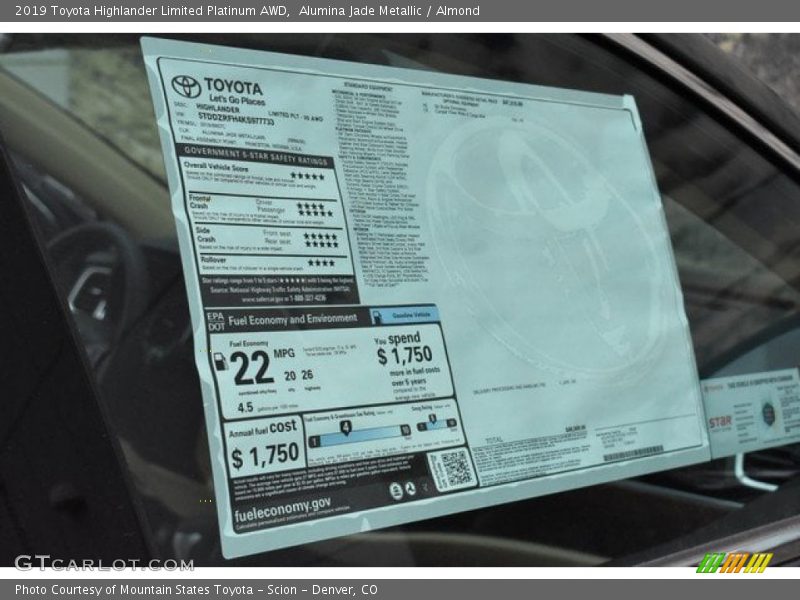Select the VIN 5TDDZRFH4KS977733
This screenshot has width=800, height=600.
click(x=236, y=119)
